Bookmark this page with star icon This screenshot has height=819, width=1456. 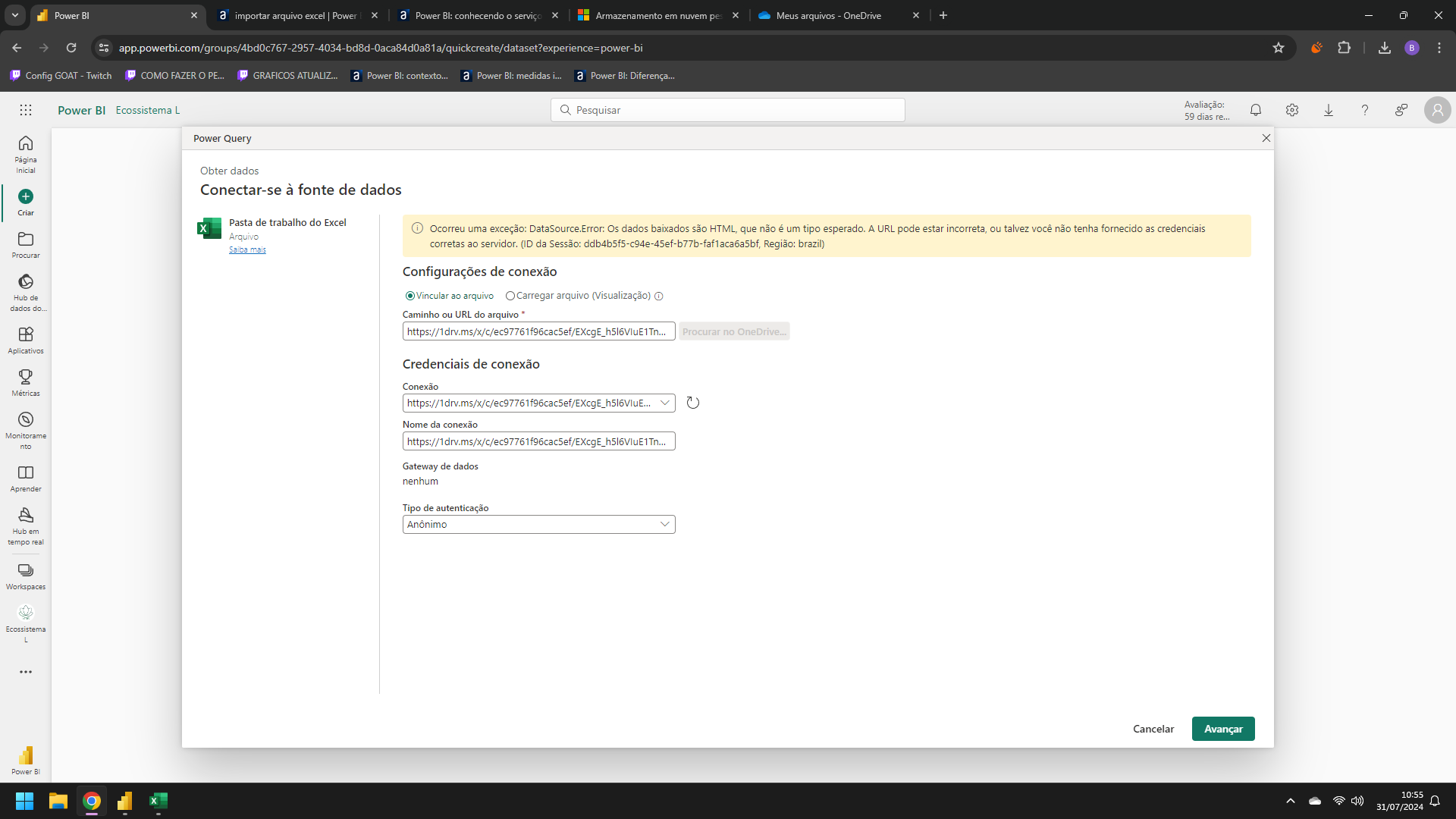click(x=1279, y=48)
